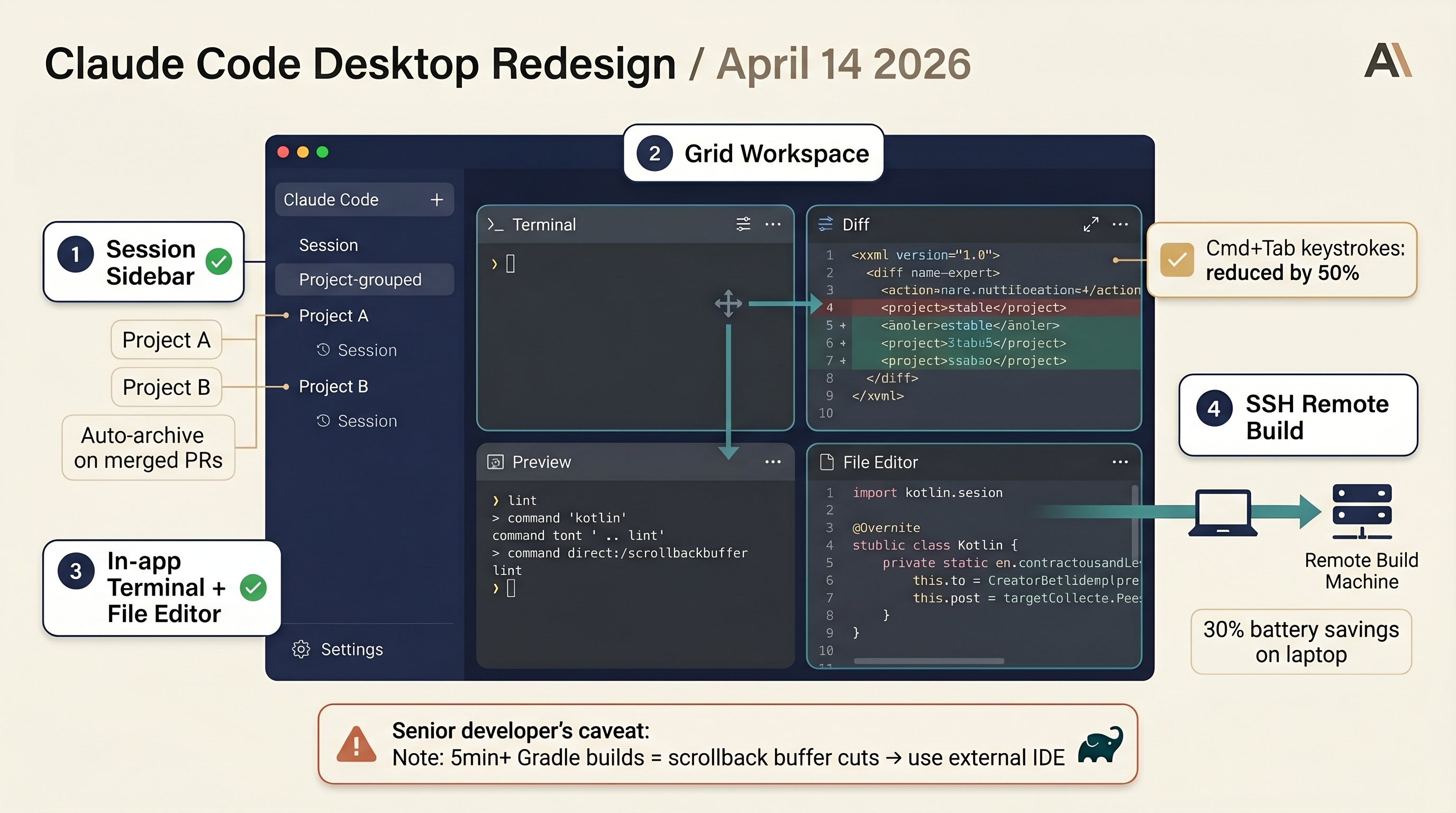Focus the Terminal panel command prompt
This screenshot has height=813, width=1456.
(x=504, y=264)
